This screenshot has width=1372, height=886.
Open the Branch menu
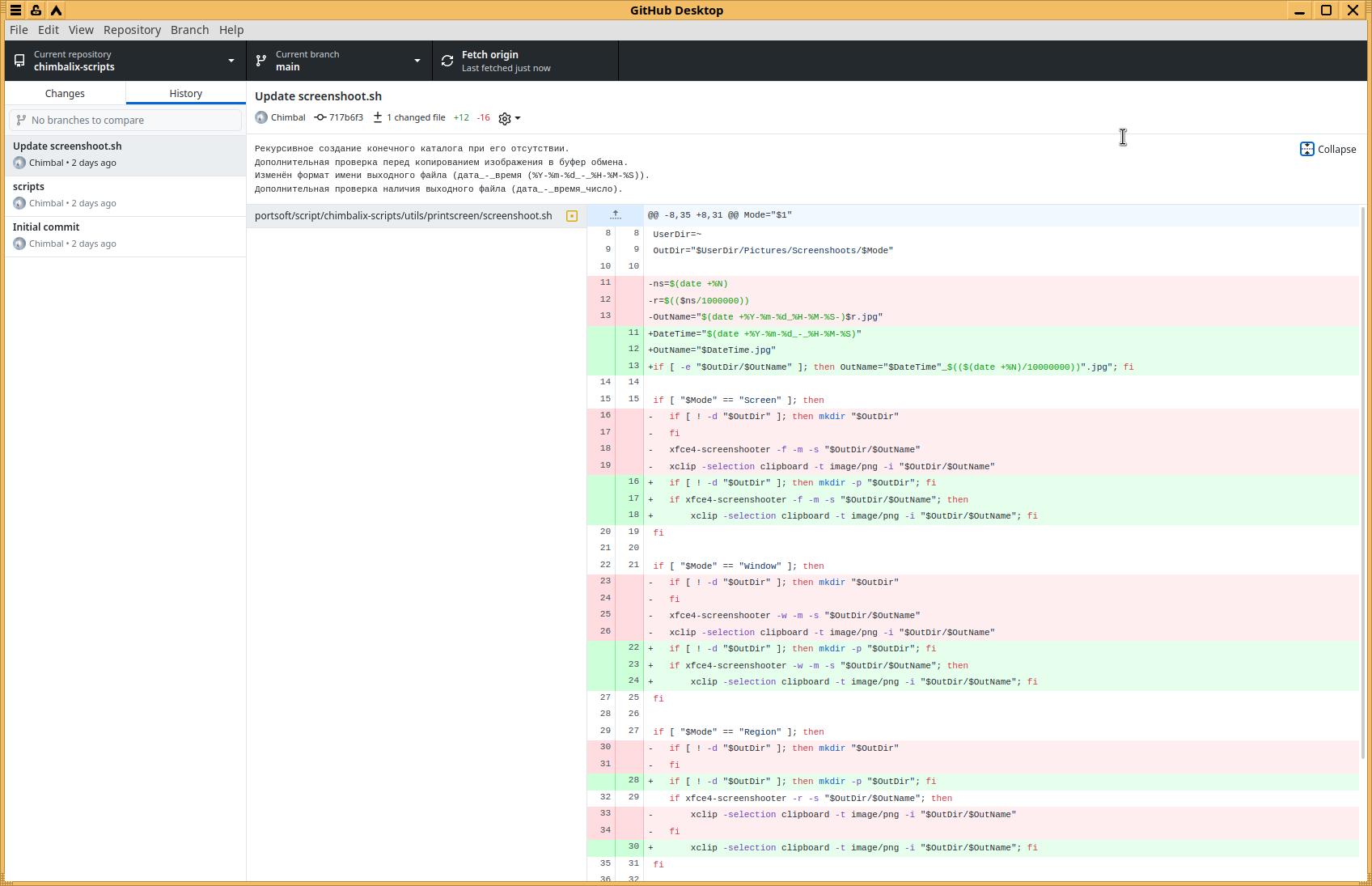[x=189, y=30]
